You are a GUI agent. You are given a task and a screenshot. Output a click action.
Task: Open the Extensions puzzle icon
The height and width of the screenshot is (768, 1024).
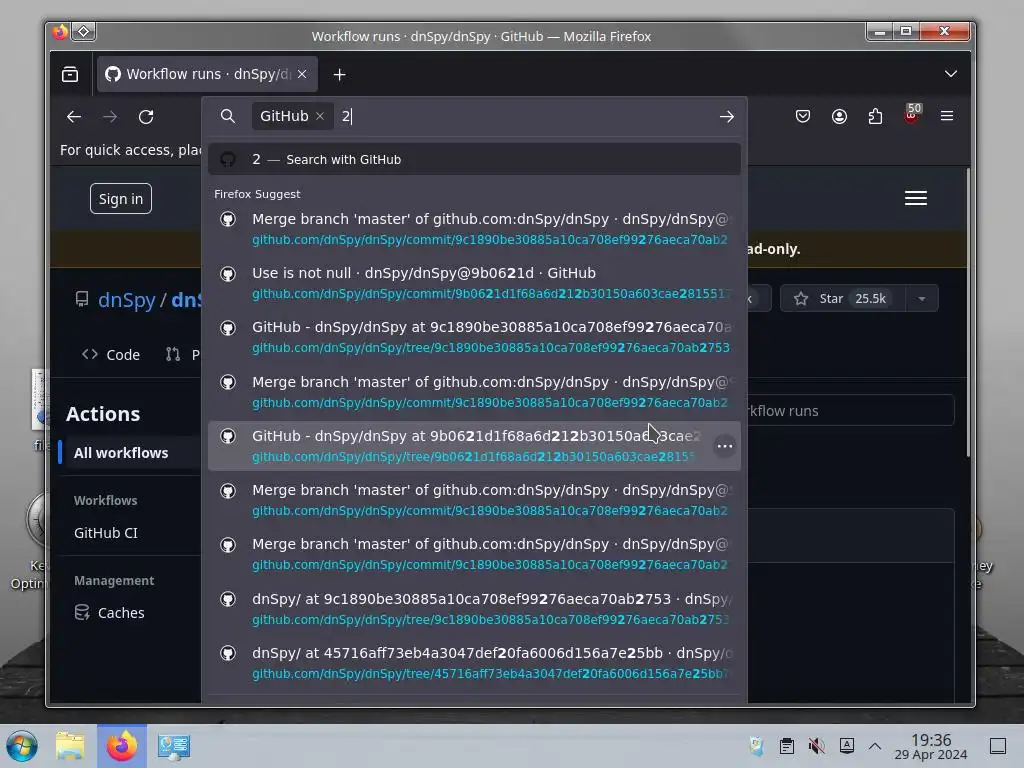click(875, 116)
